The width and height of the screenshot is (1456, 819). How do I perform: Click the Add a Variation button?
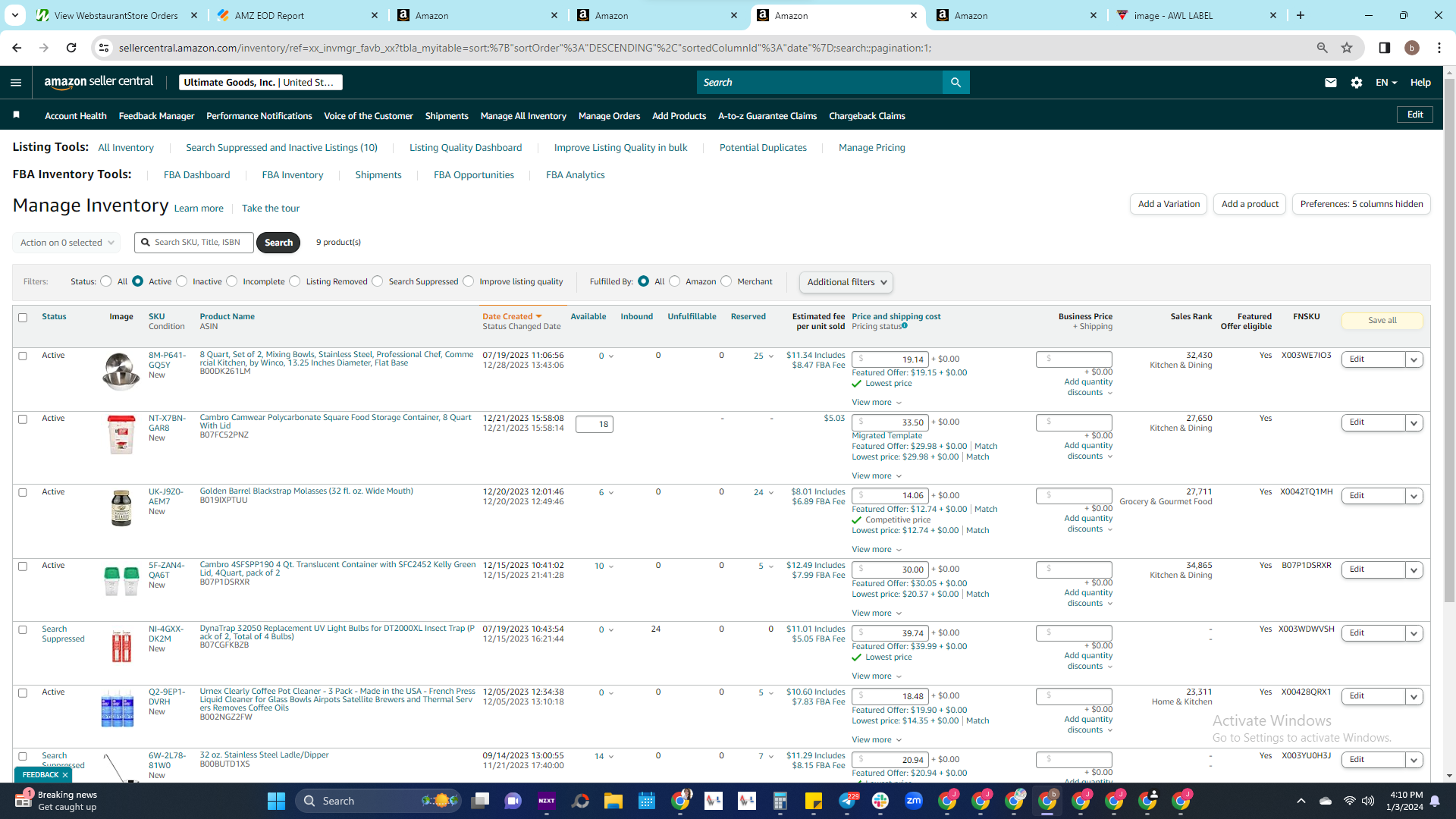1169,204
